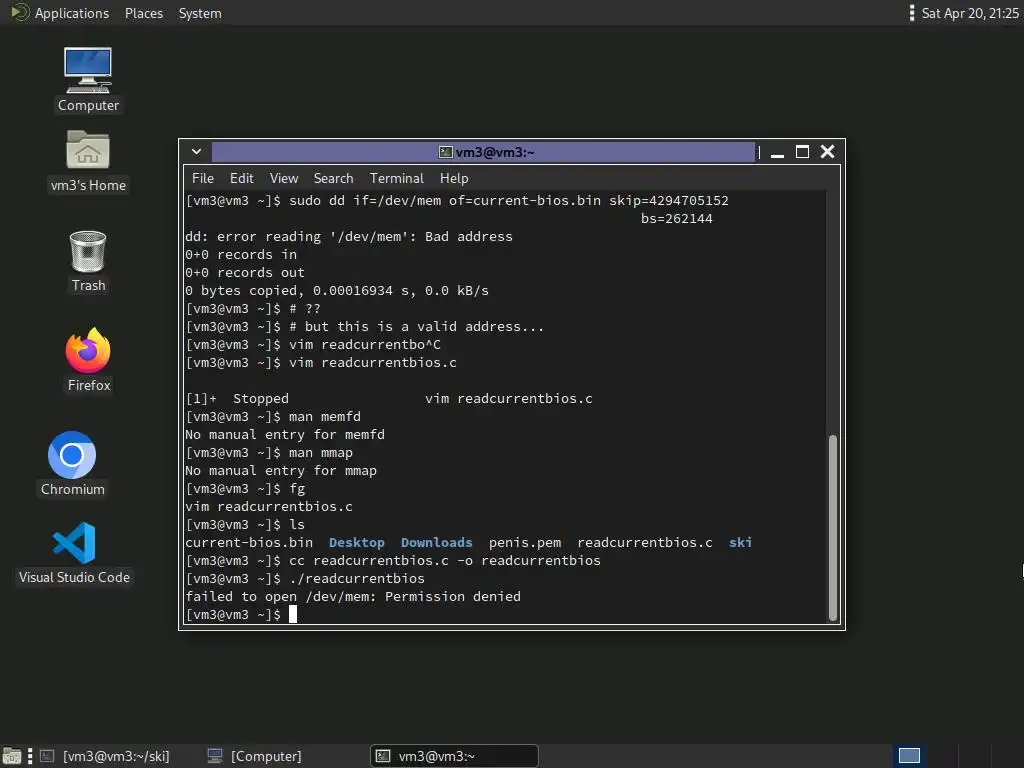Open the Trash desktop icon

click(x=88, y=261)
